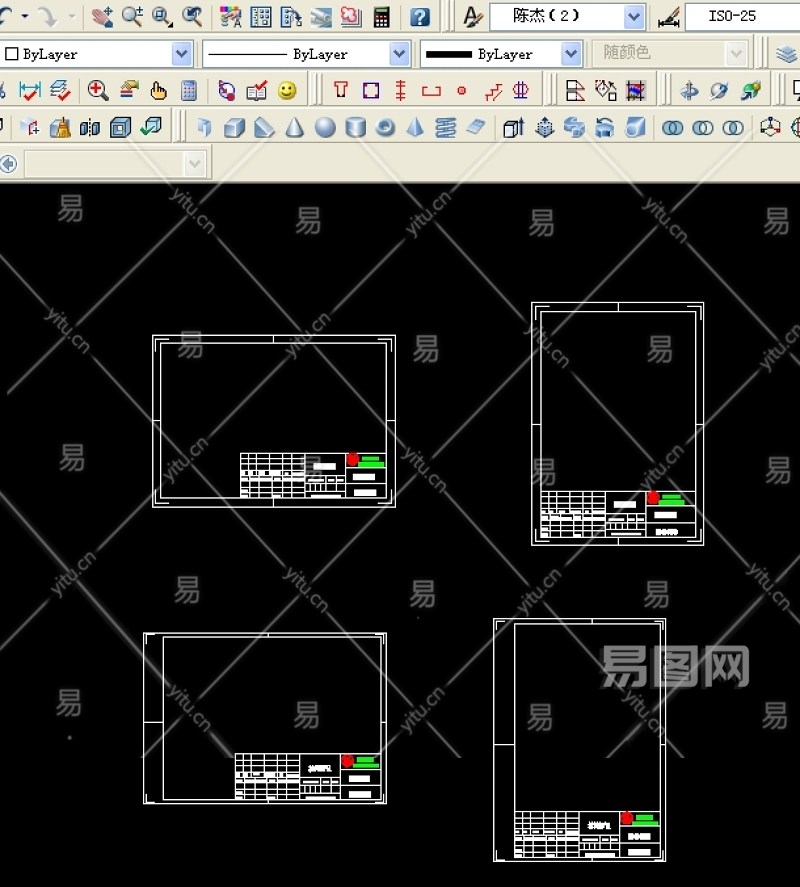
Task: Select the Torus solid tool
Action: [385, 128]
